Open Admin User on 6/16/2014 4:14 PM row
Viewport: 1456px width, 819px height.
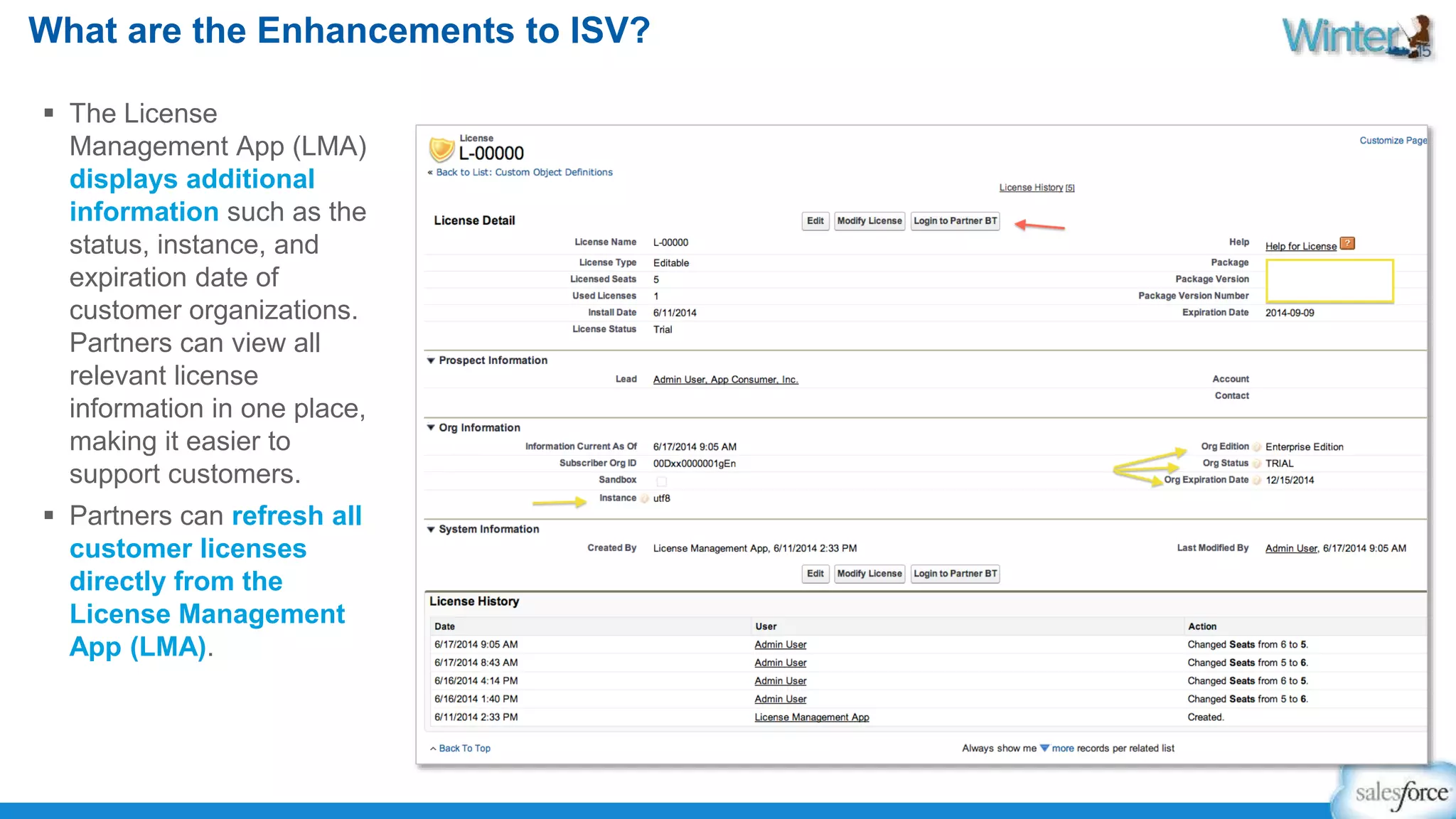pos(781,681)
